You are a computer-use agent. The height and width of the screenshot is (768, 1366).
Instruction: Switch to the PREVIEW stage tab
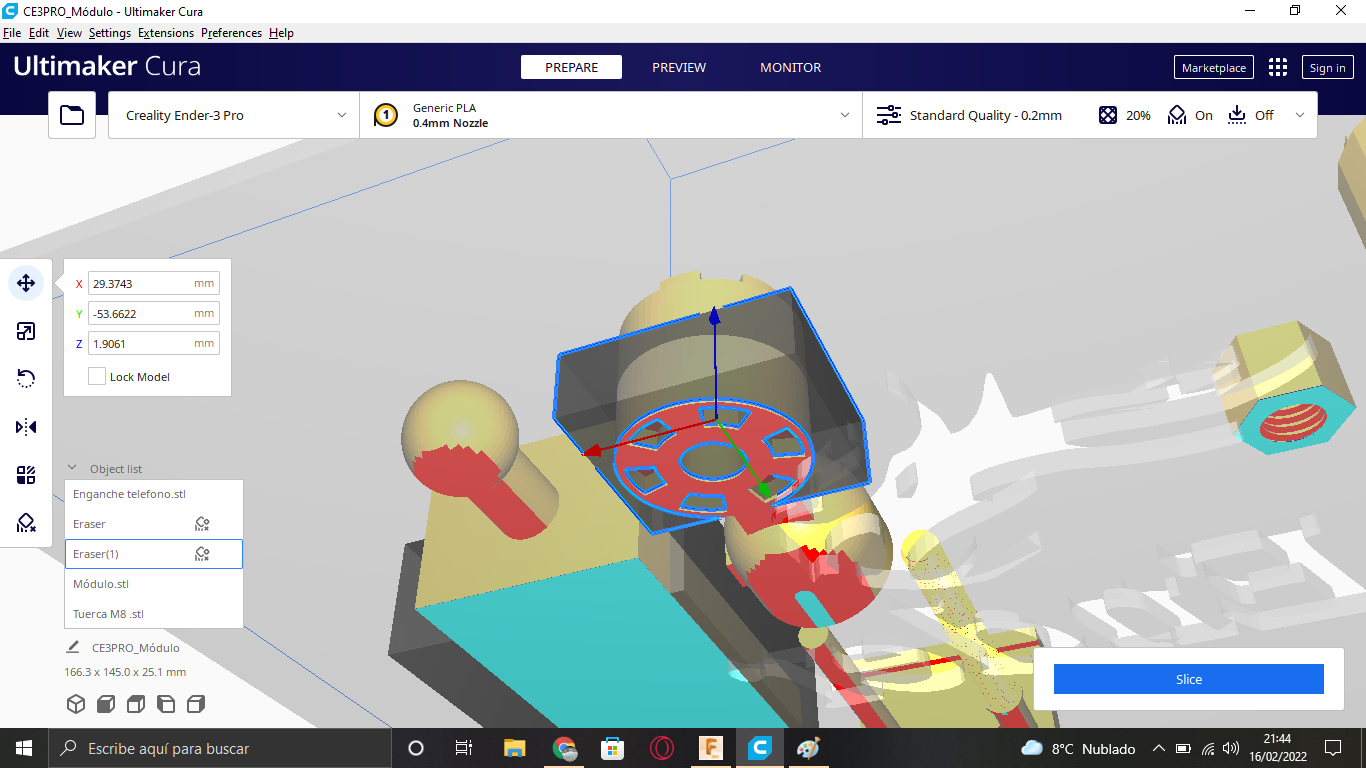679,67
